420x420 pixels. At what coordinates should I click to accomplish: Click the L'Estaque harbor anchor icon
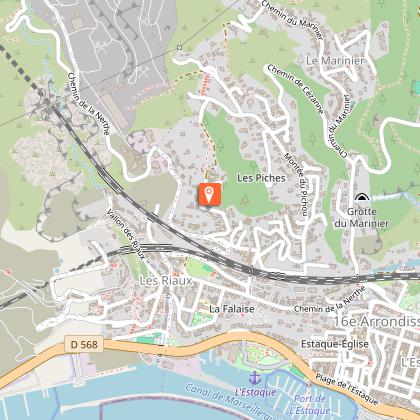point(255,378)
